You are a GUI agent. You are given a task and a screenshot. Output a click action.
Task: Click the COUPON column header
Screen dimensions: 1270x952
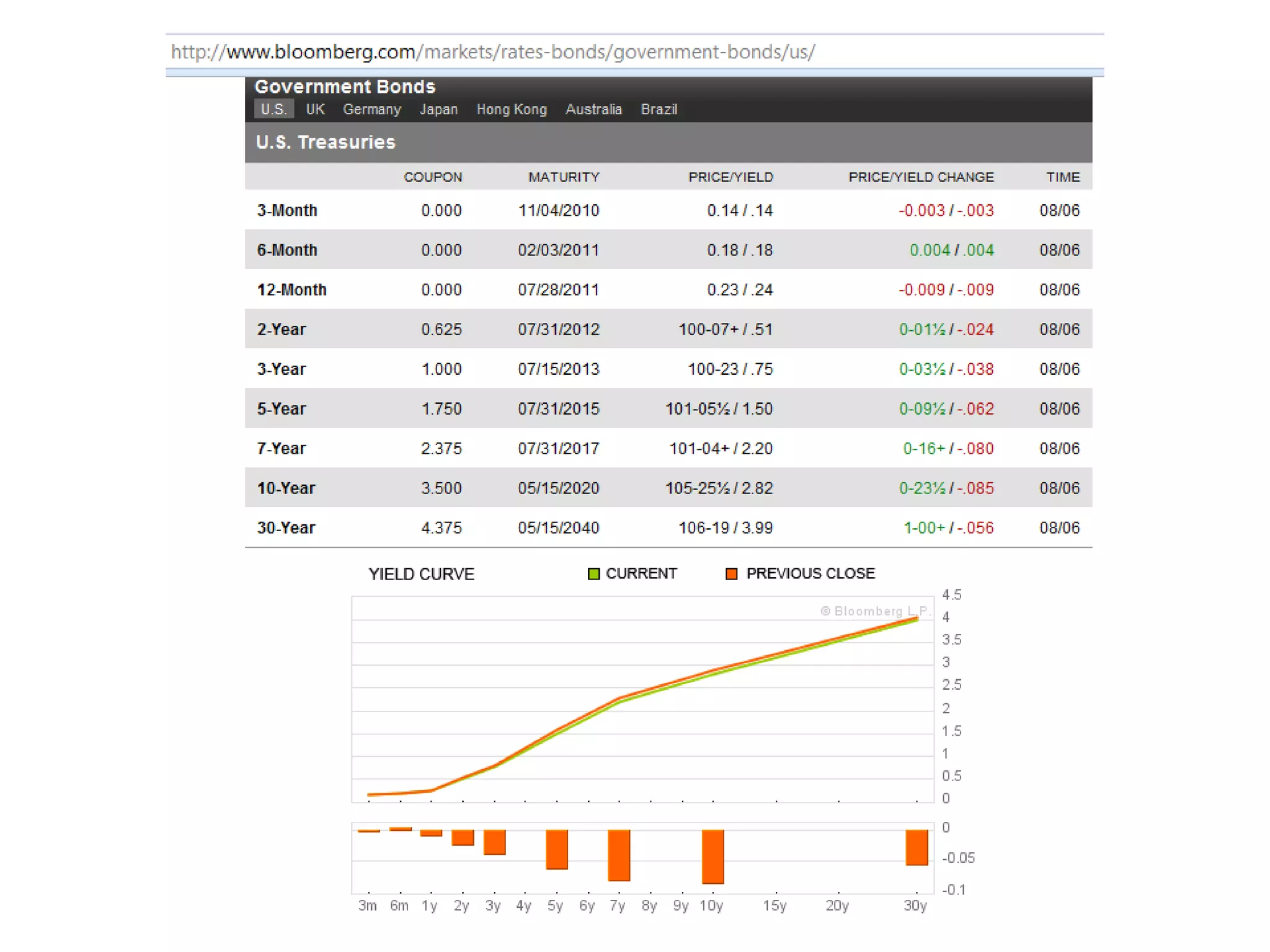point(433,177)
